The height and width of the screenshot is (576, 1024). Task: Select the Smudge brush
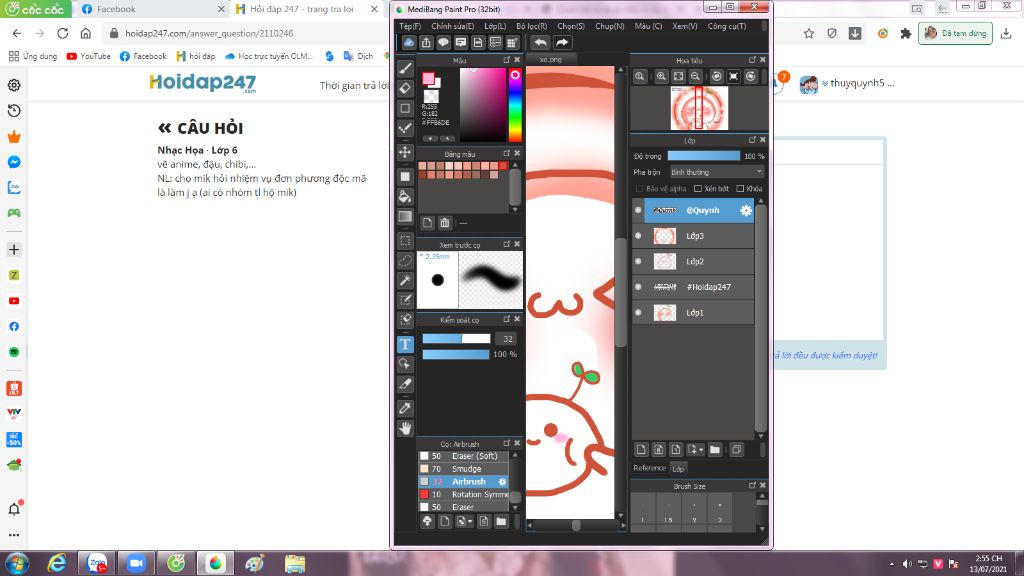coord(463,469)
